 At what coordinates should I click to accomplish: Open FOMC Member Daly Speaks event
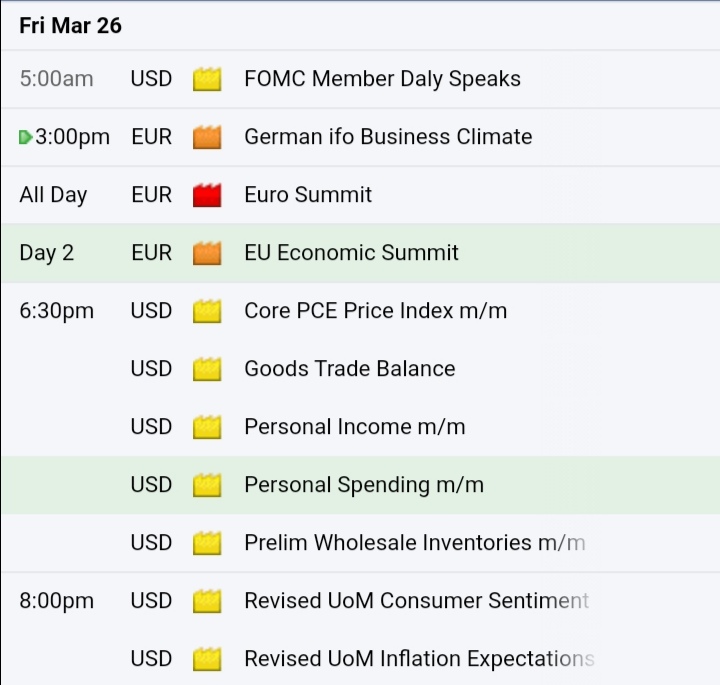pyautogui.click(x=382, y=79)
